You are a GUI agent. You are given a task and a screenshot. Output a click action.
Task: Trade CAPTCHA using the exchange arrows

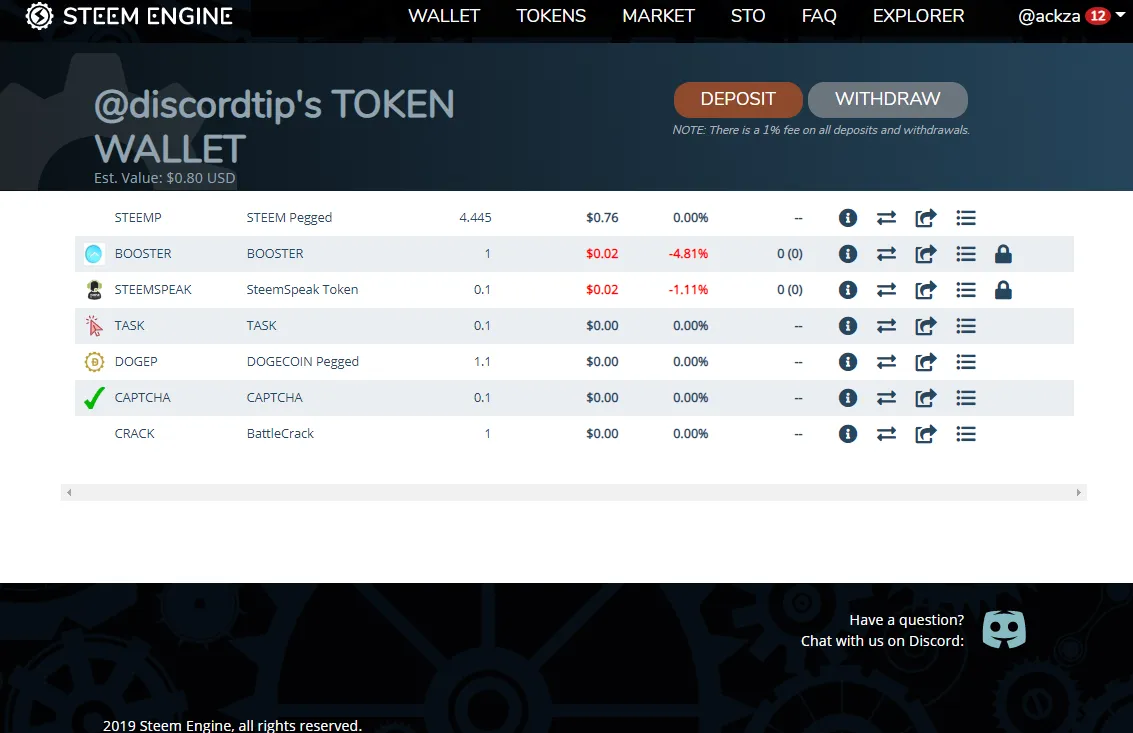pyautogui.click(x=887, y=398)
